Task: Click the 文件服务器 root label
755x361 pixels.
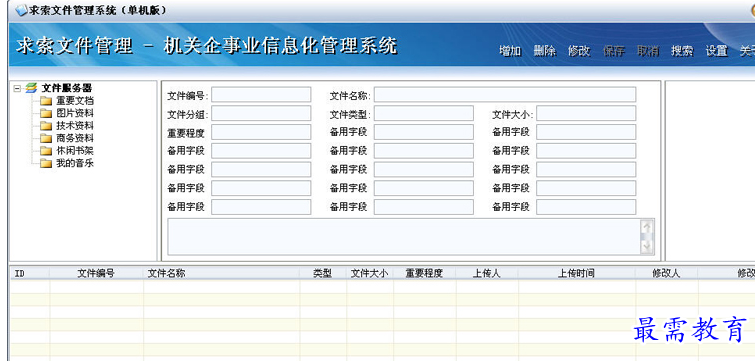Action: point(66,88)
